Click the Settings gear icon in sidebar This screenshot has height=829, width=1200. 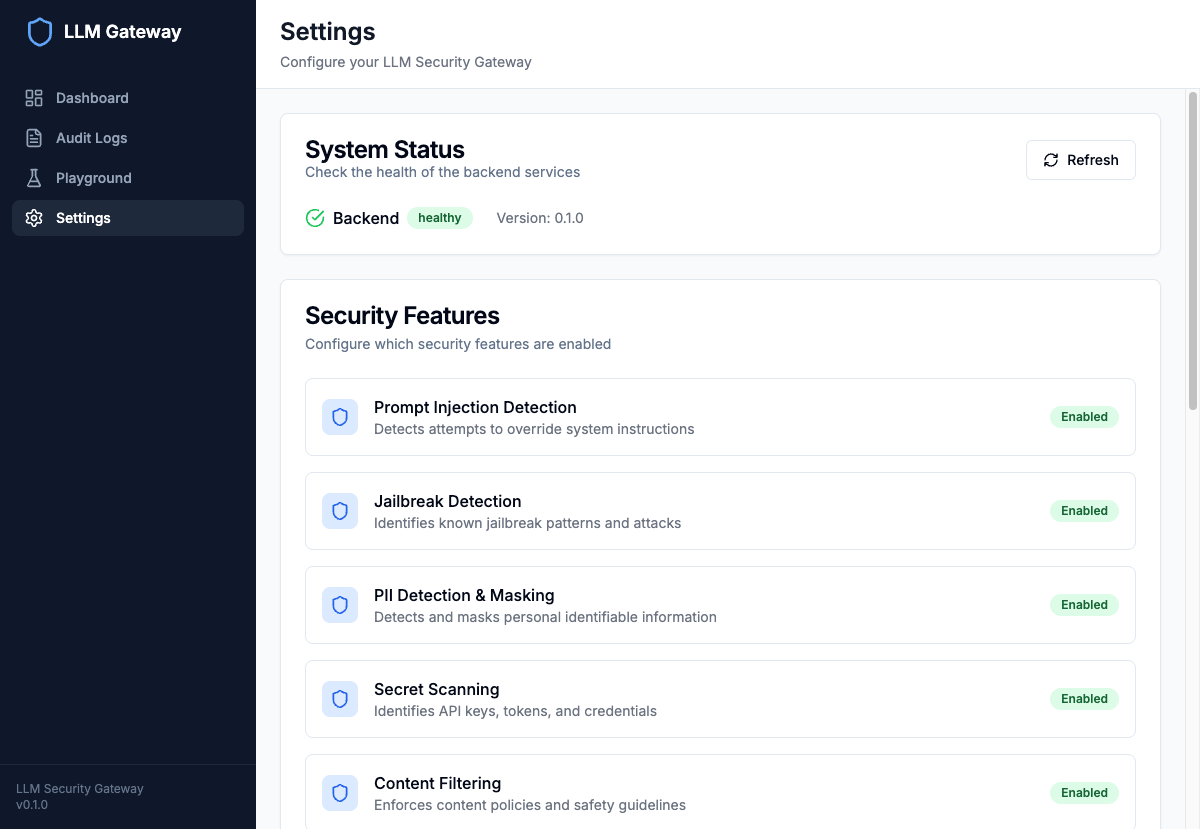[34, 218]
